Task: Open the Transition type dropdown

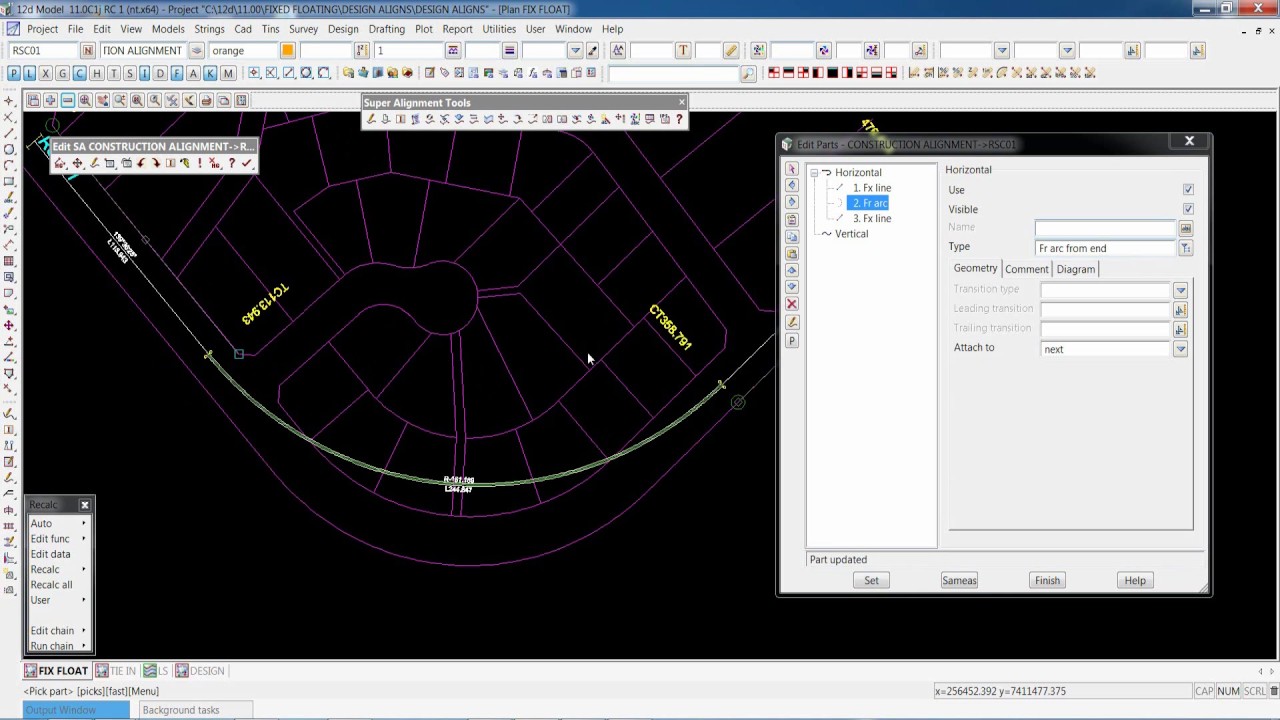Action: 1180,290
